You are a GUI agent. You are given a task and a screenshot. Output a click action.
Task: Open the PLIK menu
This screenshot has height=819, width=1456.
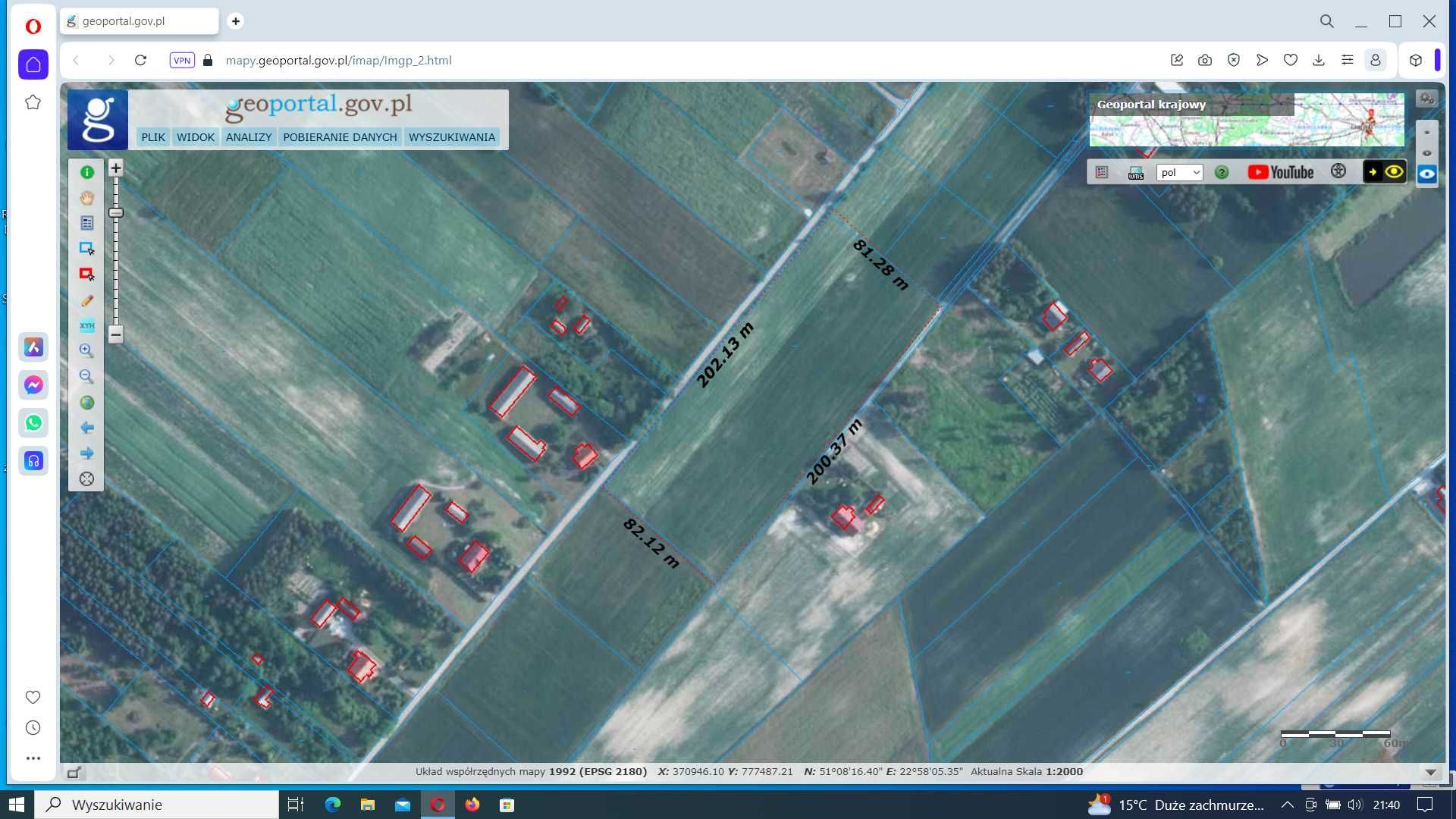pyautogui.click(x=153, y=137)
